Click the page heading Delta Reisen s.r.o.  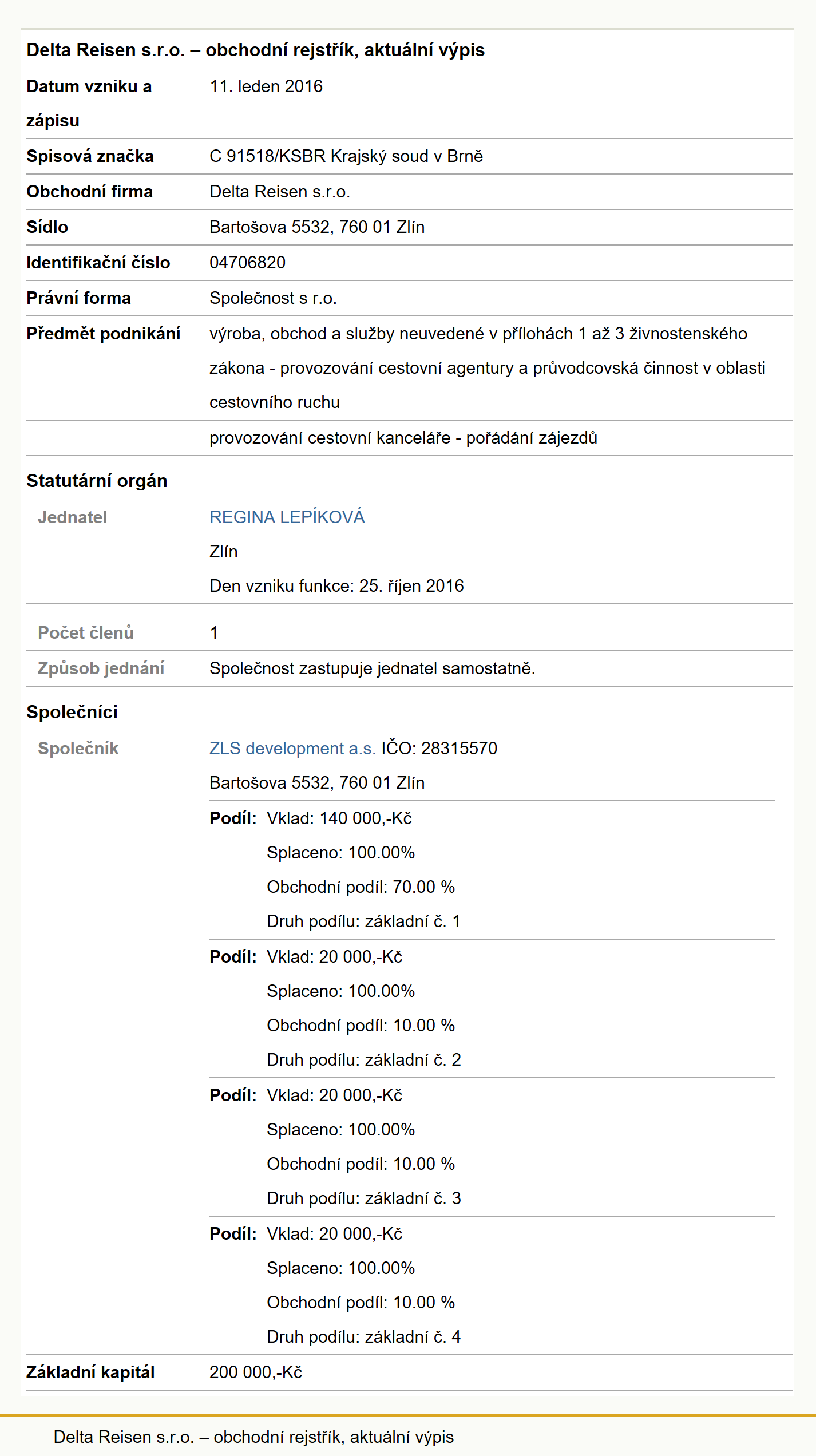pos(255,50)
